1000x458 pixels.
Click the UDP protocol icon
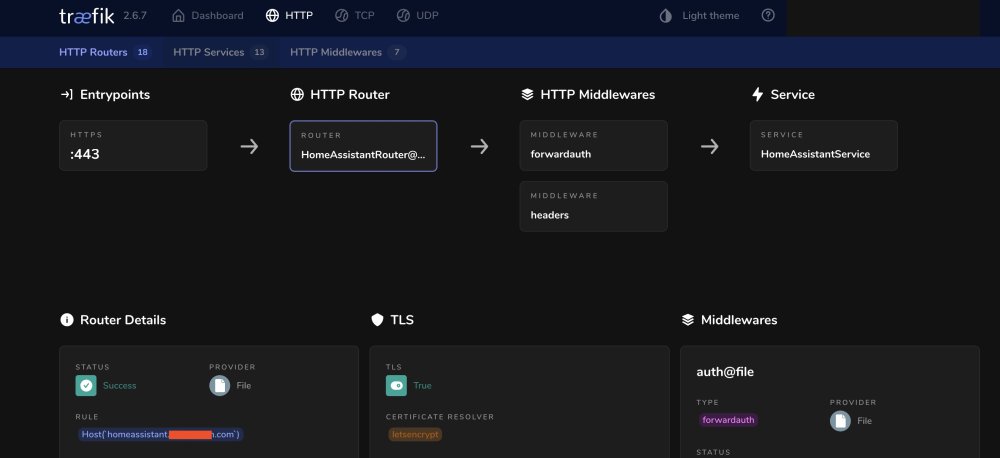[x=403, y=15]
